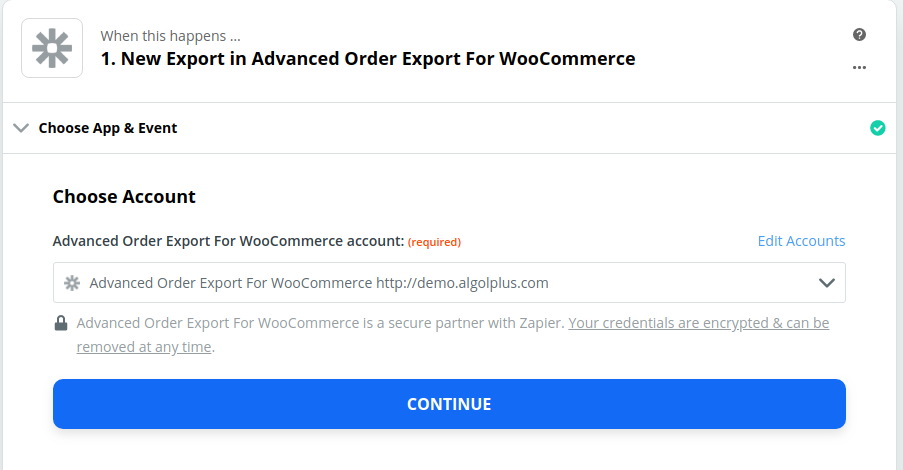Viewport: 903px width, 470px height.
Task: Click the When this happens label
Action: 170,36
